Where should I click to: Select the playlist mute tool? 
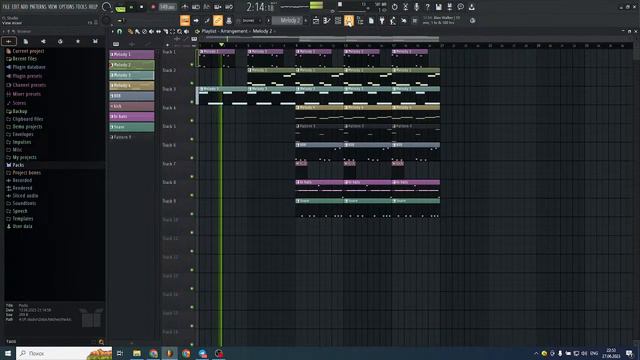pos(151,31)
